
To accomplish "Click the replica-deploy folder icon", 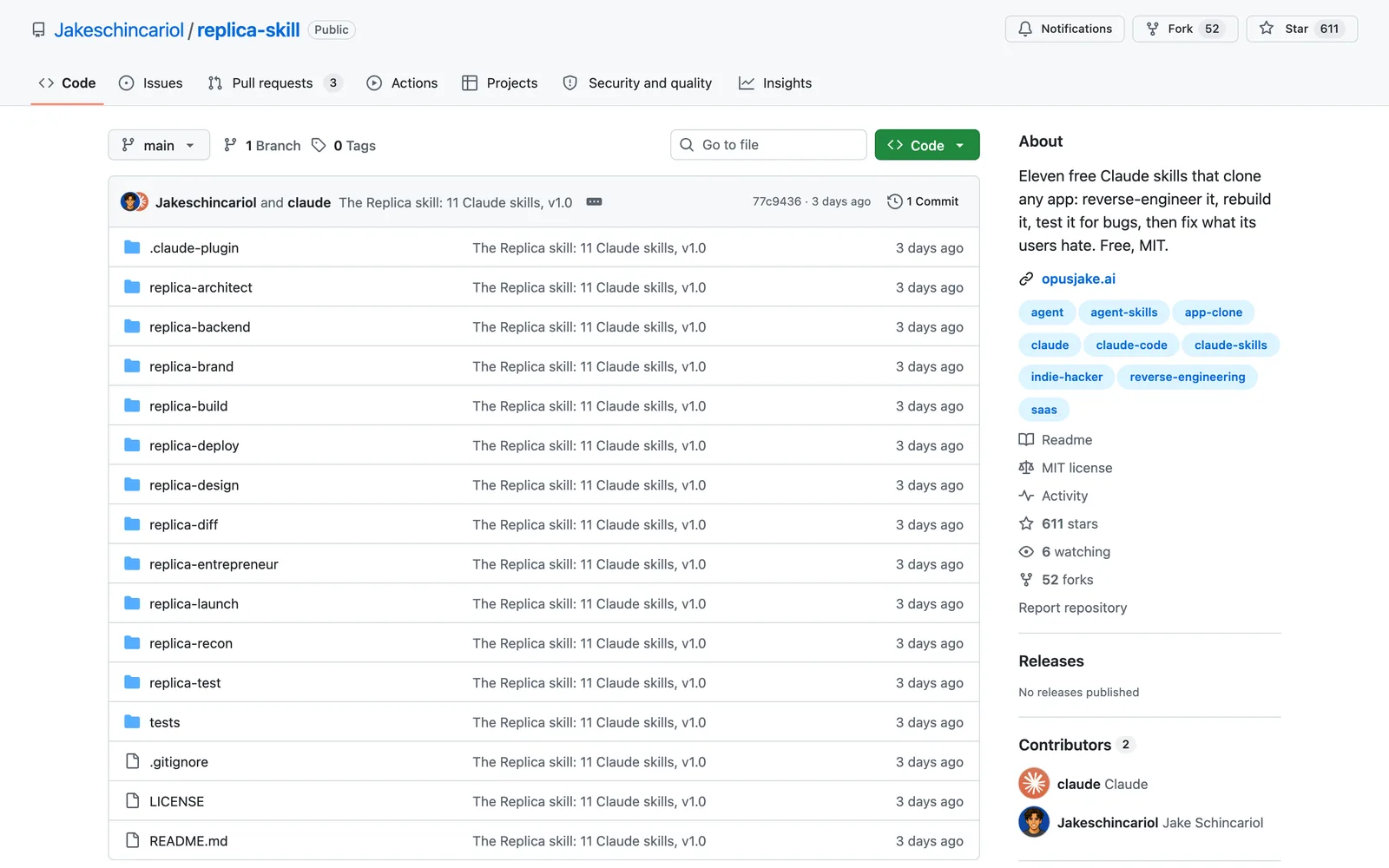I will [x=132, y=445].
